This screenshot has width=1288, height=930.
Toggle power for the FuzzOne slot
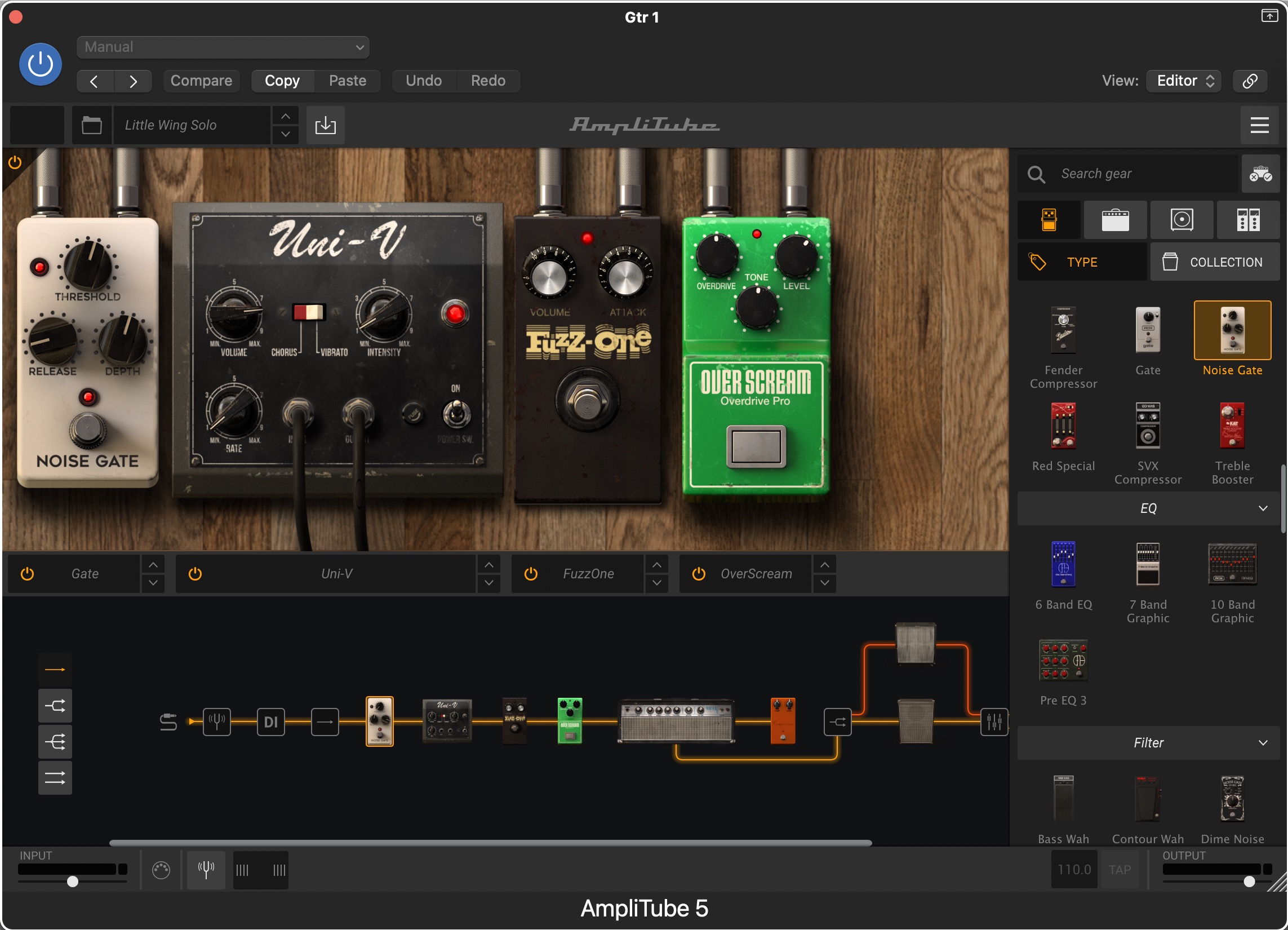pos(531,574)
